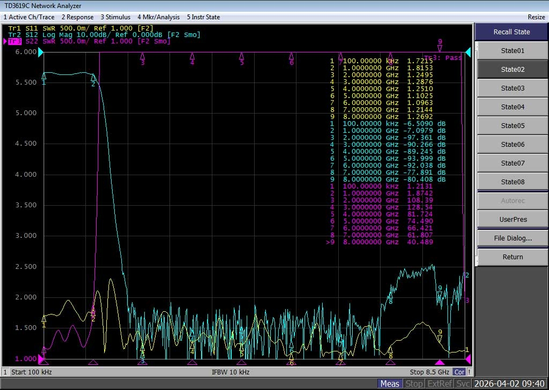
Task: Click marker 5 triangle at top of graph
Action: point(242,56)
